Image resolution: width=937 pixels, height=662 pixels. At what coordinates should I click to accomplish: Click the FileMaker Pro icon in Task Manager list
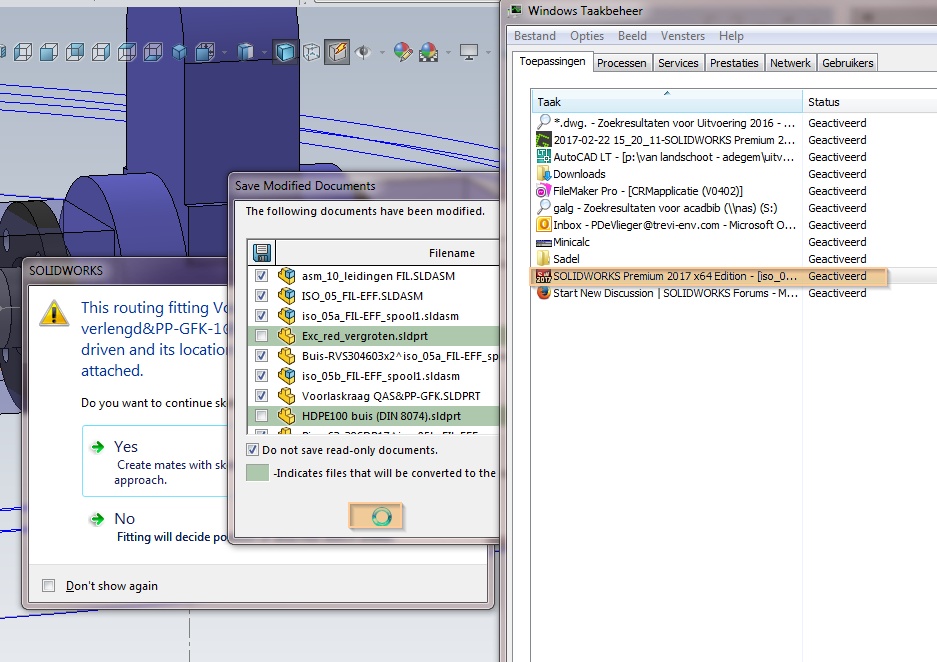click(x=543, y=191)
